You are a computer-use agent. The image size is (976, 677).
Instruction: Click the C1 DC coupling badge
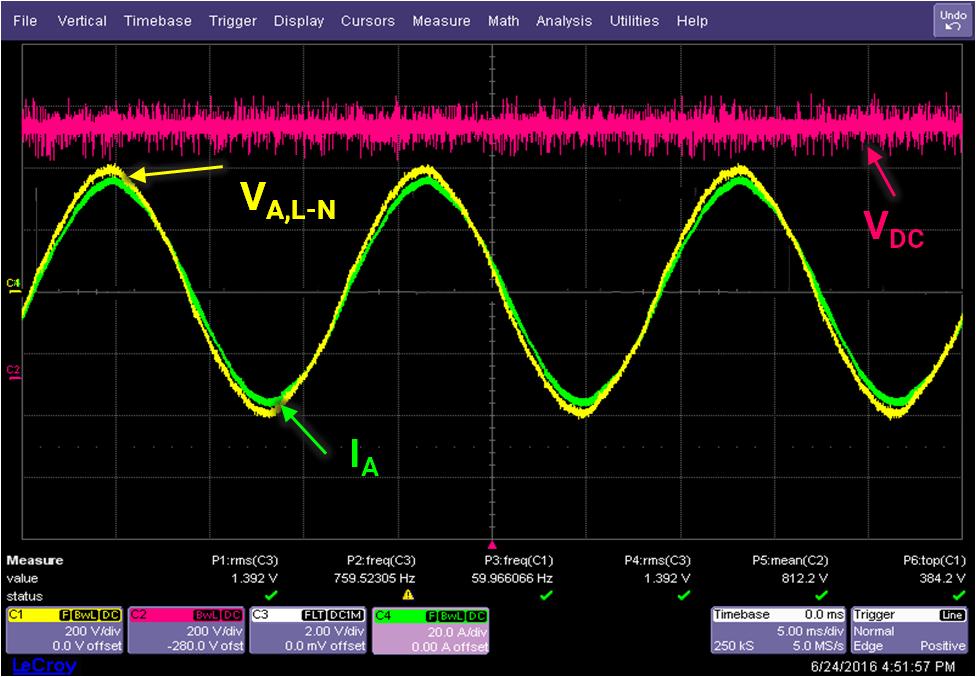[x=111, y=615]
